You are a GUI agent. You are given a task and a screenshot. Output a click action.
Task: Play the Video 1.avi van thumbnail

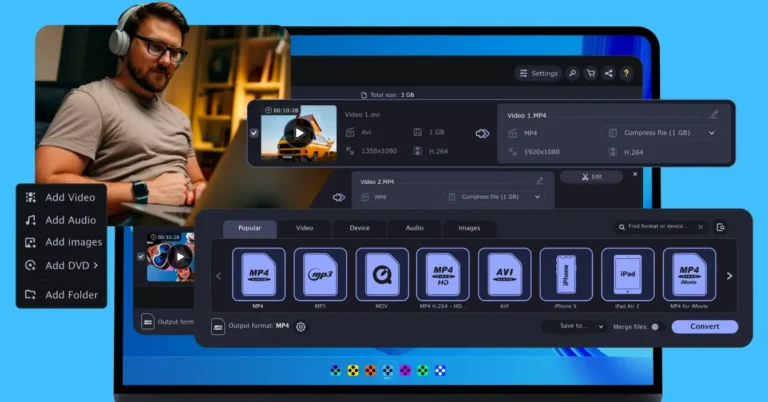(x=299, y=133)
